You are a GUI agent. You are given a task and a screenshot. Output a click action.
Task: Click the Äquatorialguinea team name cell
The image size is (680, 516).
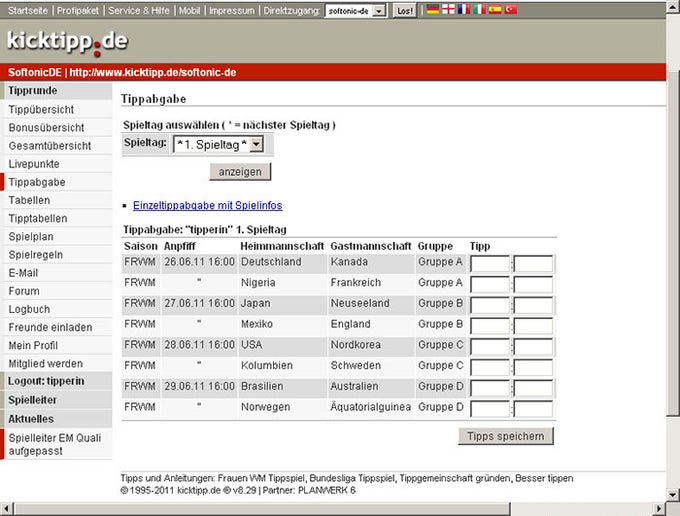pyautogui.click(x=371, y=407)
